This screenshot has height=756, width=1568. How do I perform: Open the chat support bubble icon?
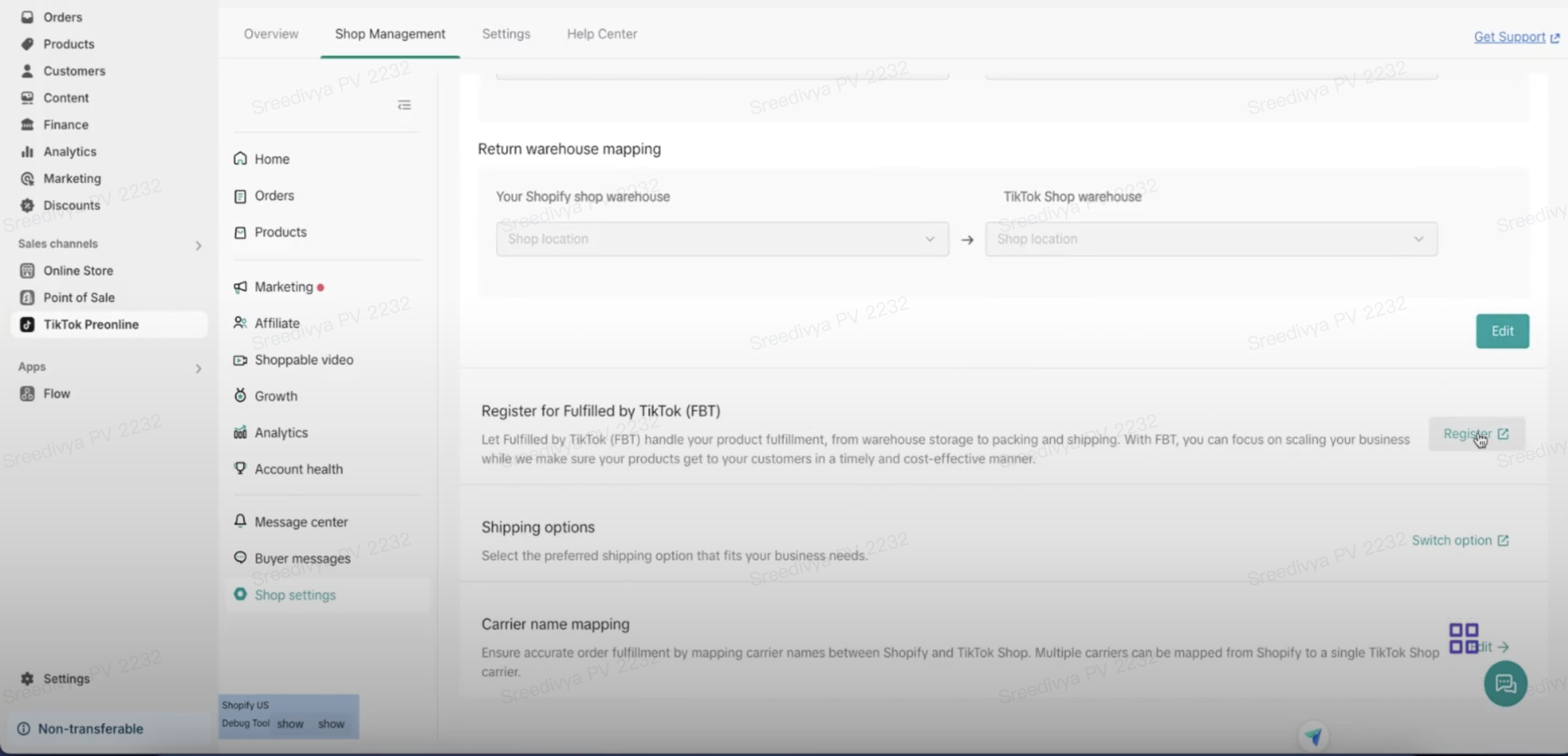coord(1505,683)
